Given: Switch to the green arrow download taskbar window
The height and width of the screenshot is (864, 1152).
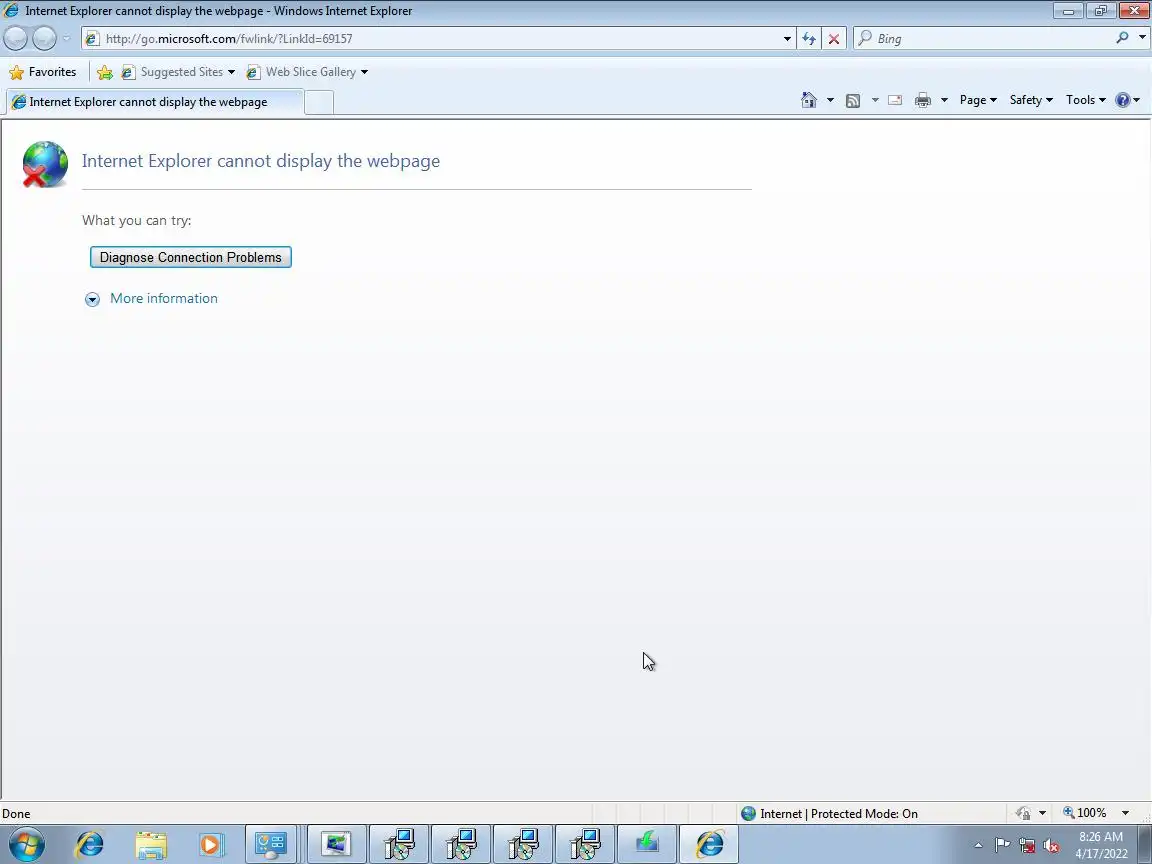Looking at the screenshot, I should tap(647, 844).
